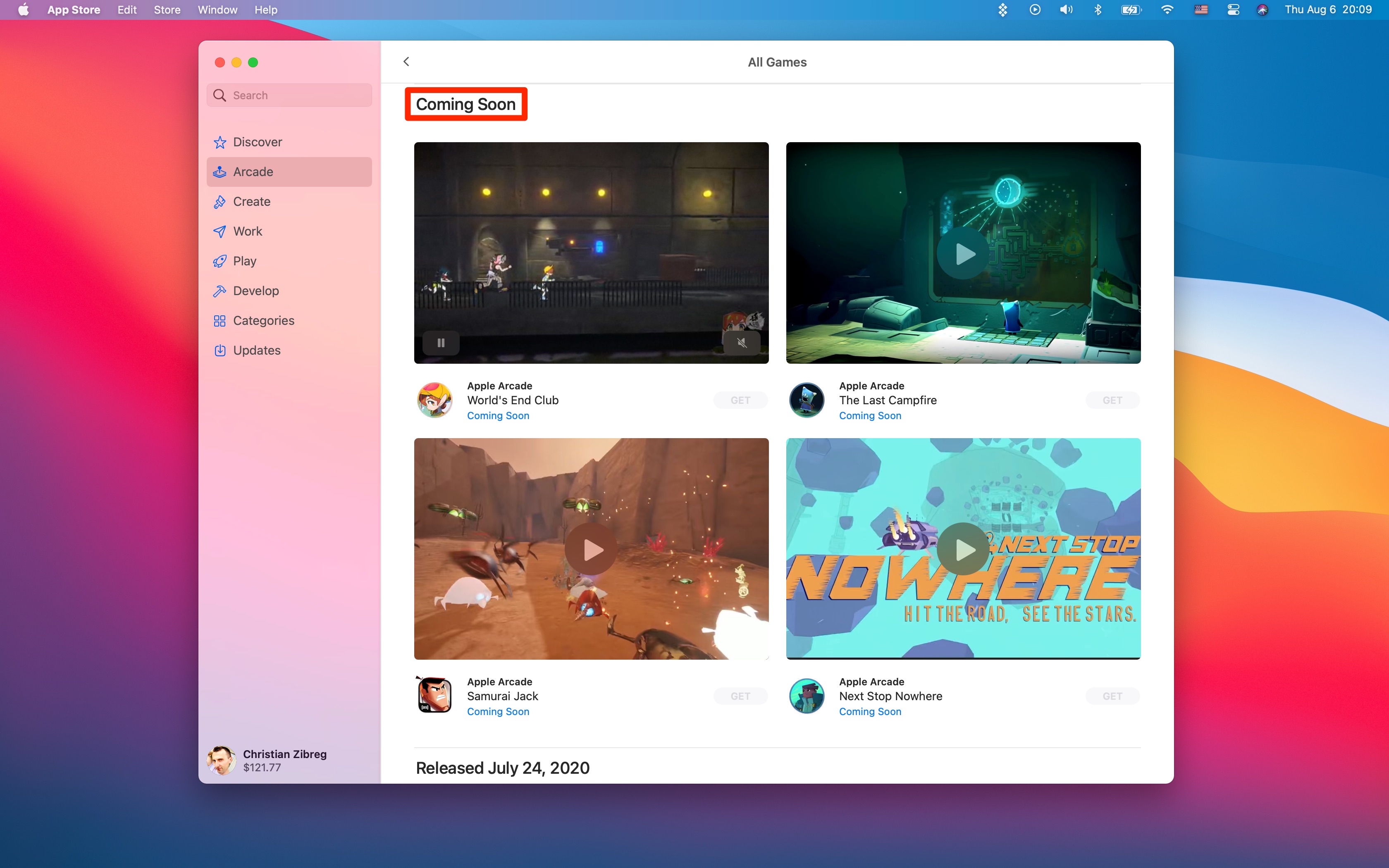Open the Updates download icon section
1389x868 pixels.
click(220, 350)
